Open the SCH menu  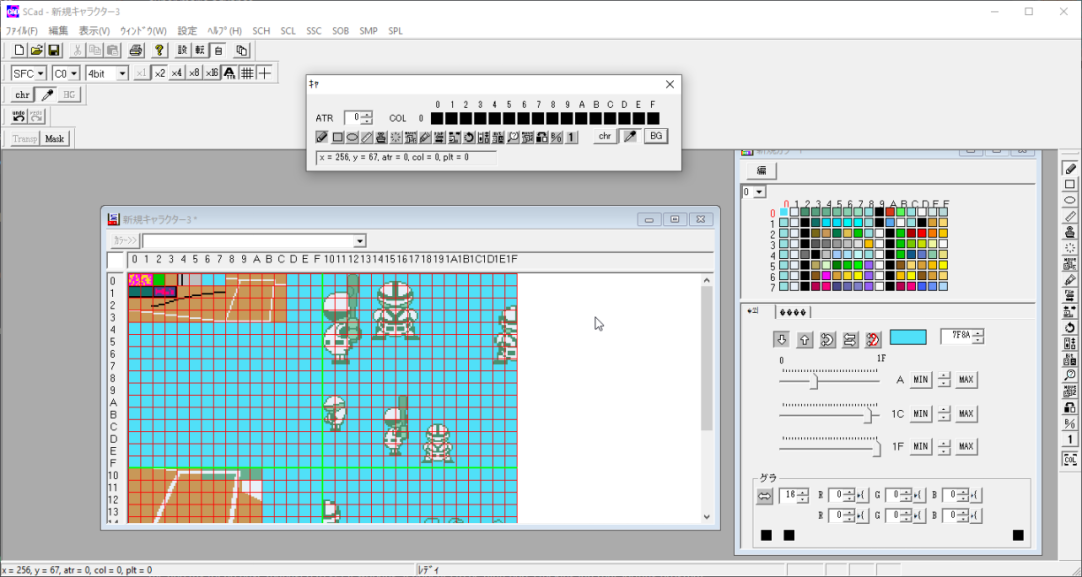coord(261,31)
